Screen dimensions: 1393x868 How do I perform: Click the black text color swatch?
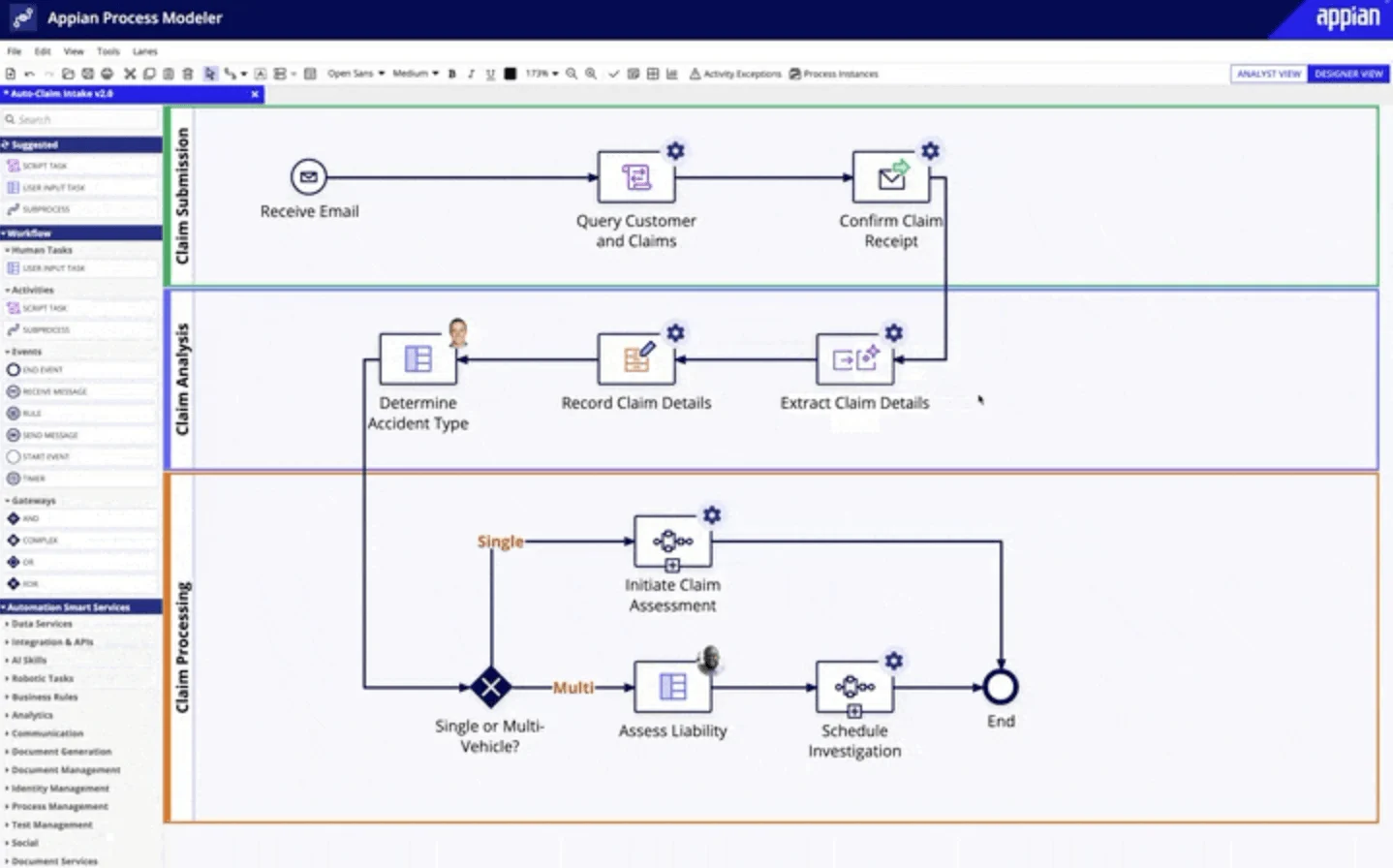click(x=511, y=74)
